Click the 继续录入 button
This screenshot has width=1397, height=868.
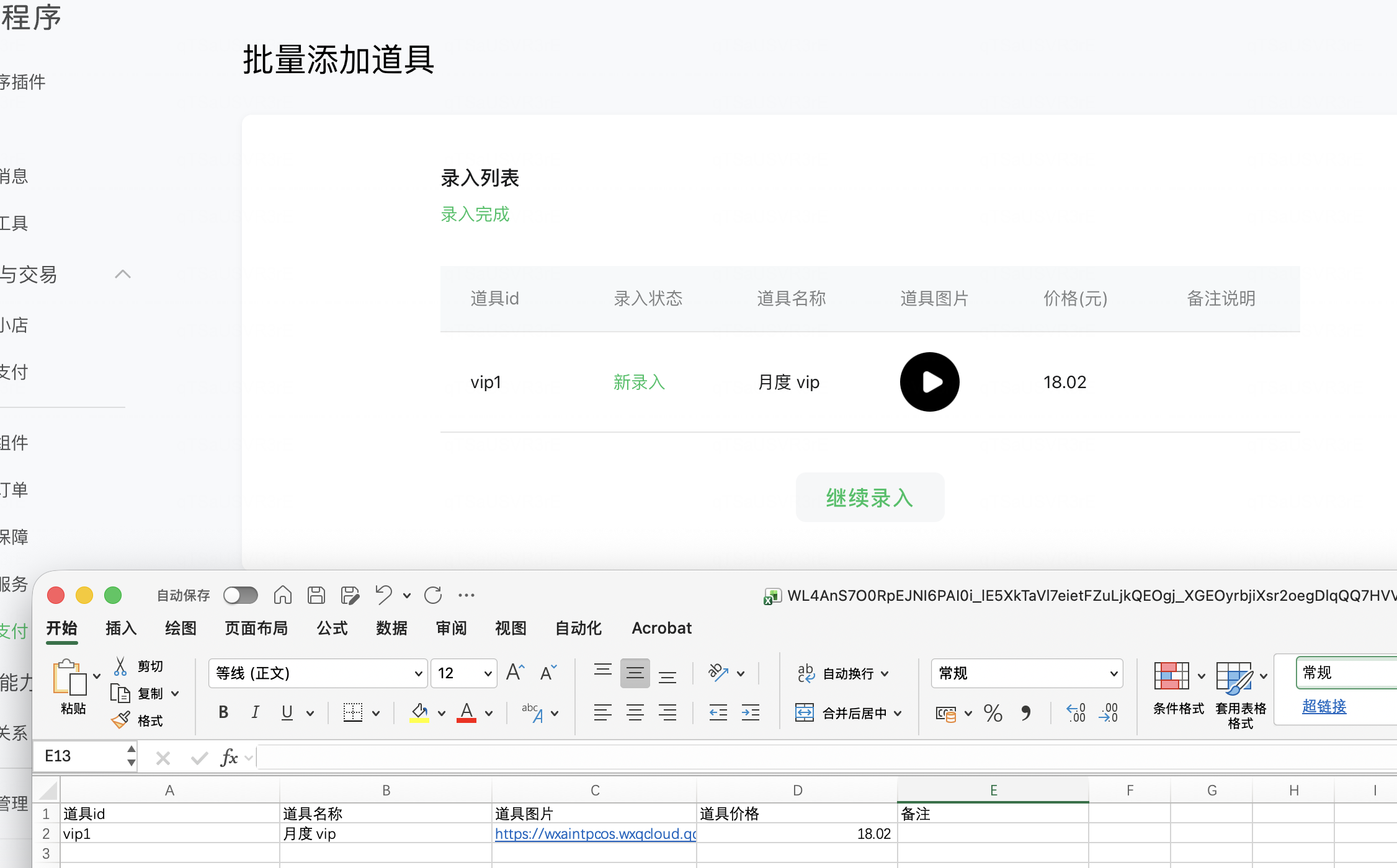pyautogui.click(x=870, y=497)
